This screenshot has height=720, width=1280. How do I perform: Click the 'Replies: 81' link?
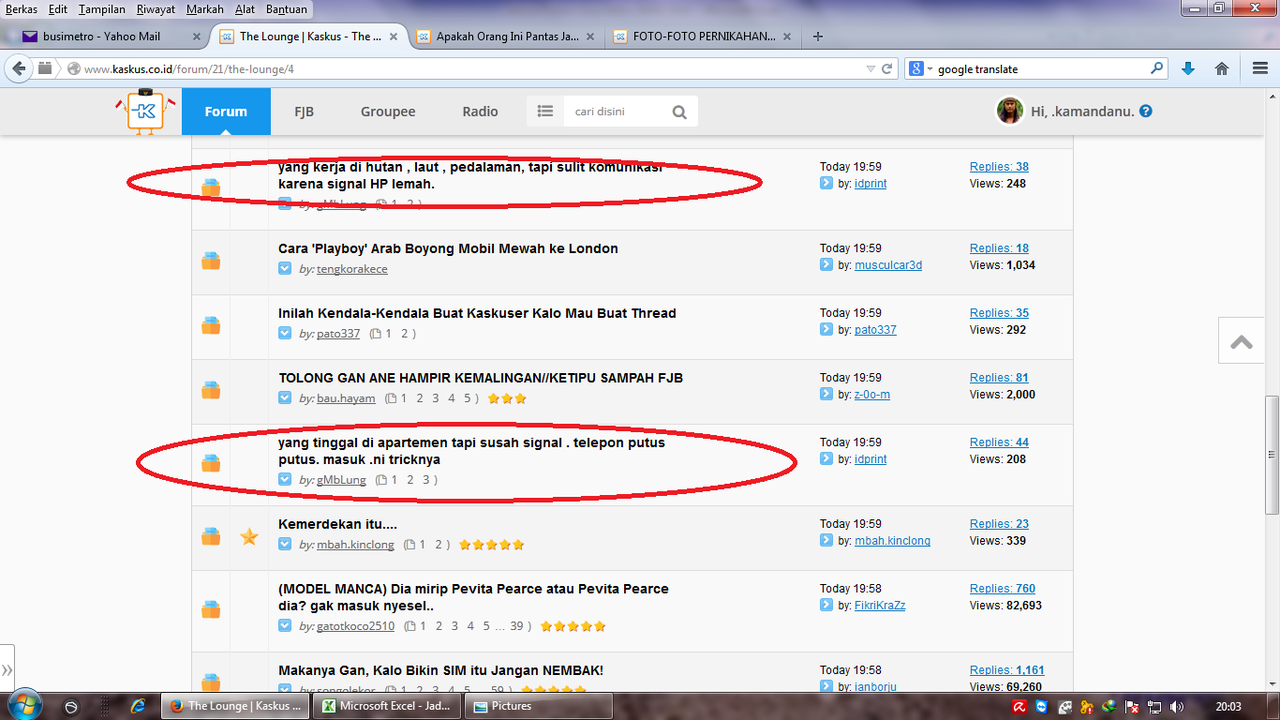tap(998, 377)
